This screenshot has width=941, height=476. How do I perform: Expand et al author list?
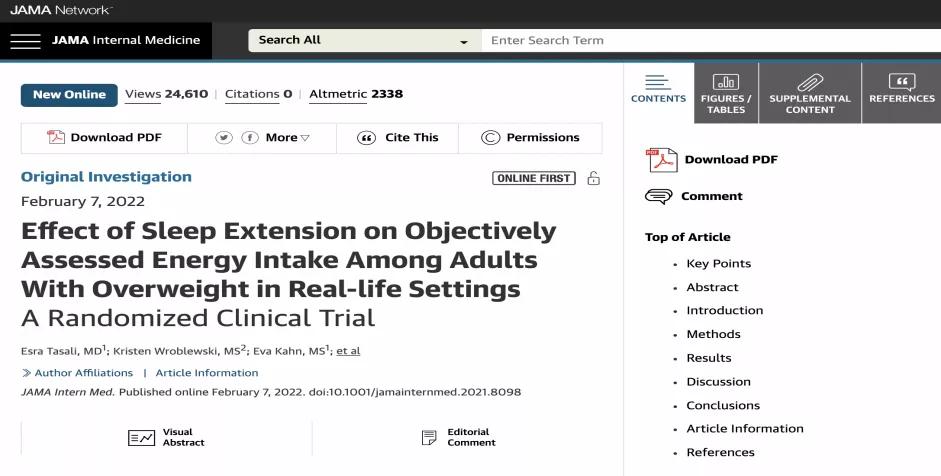348,351
